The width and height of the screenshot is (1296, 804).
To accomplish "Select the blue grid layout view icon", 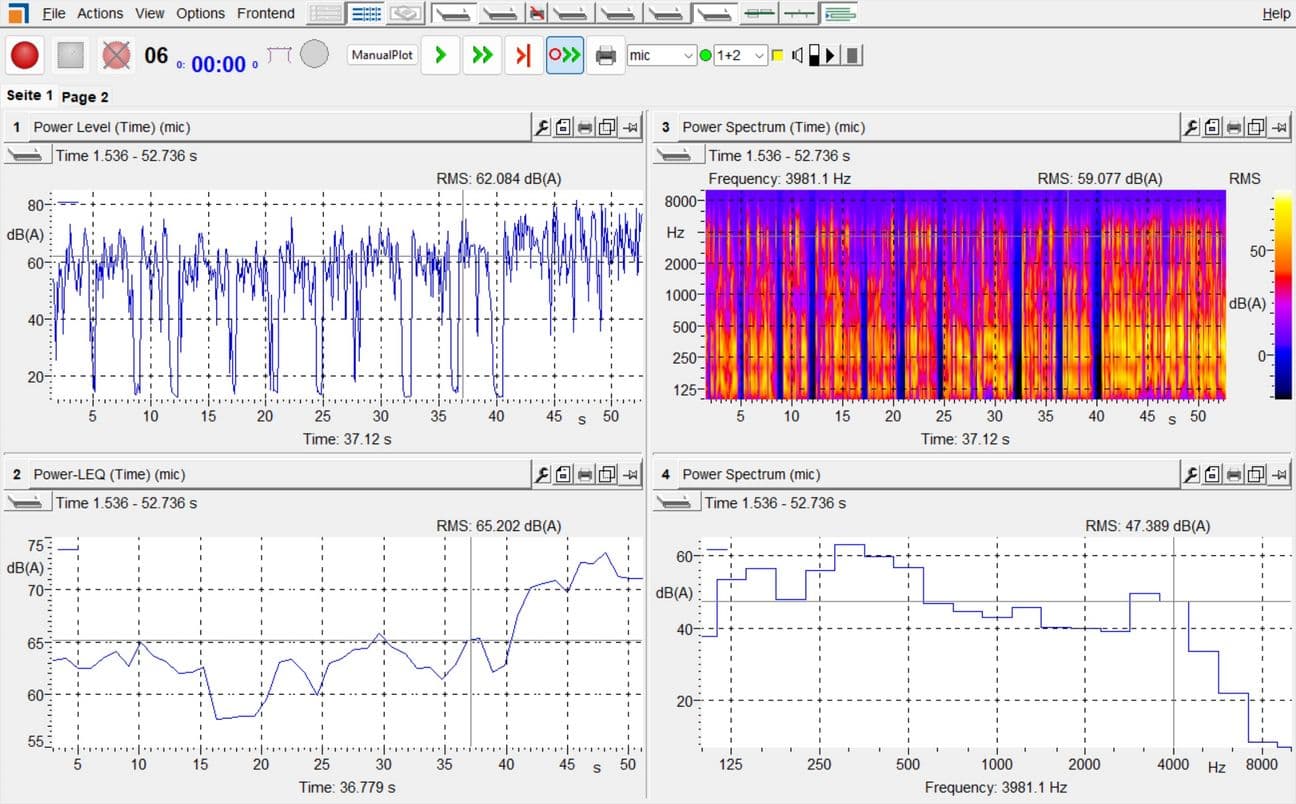I will [366, 13].
